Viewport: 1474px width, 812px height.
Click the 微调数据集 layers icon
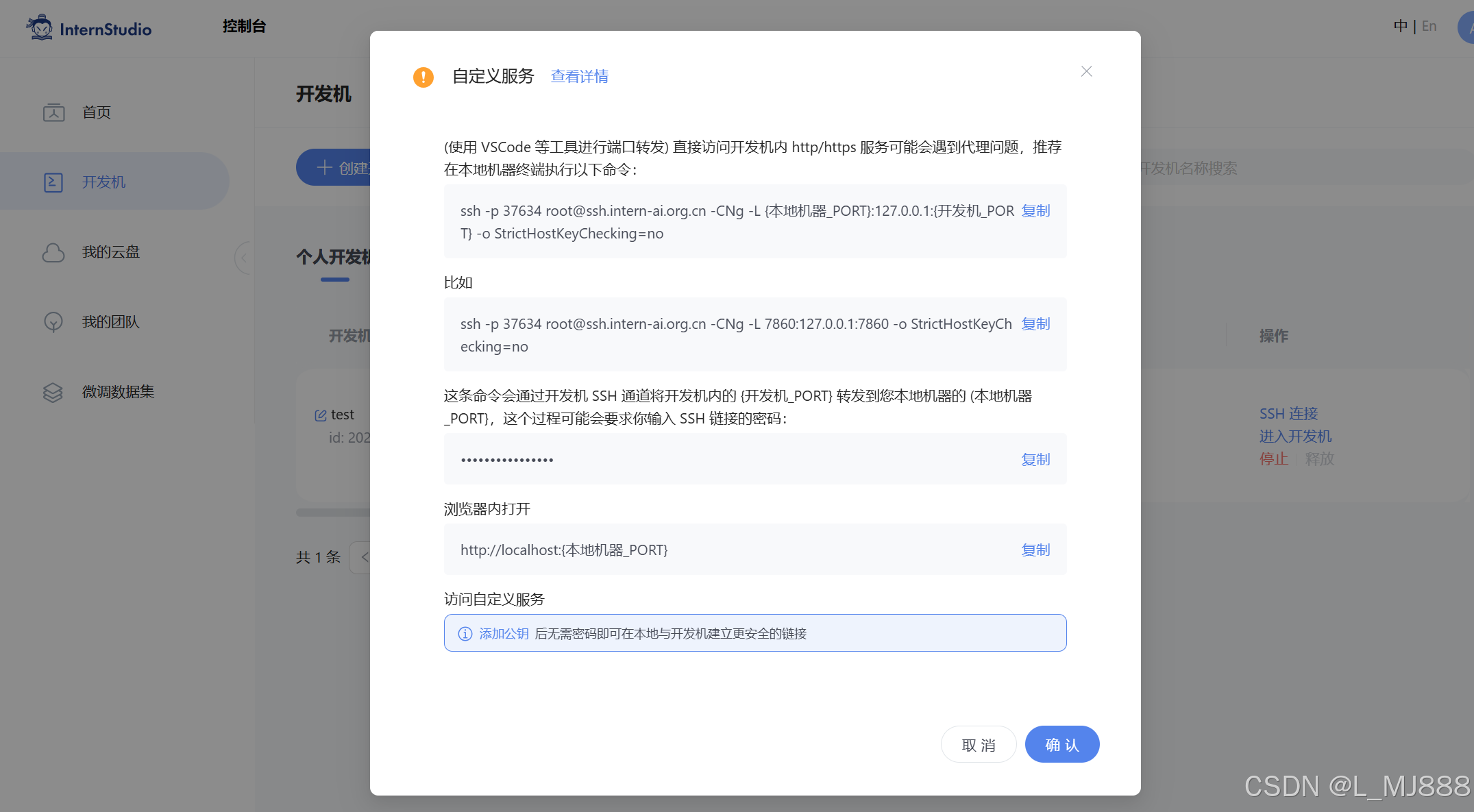pos(53,392)
